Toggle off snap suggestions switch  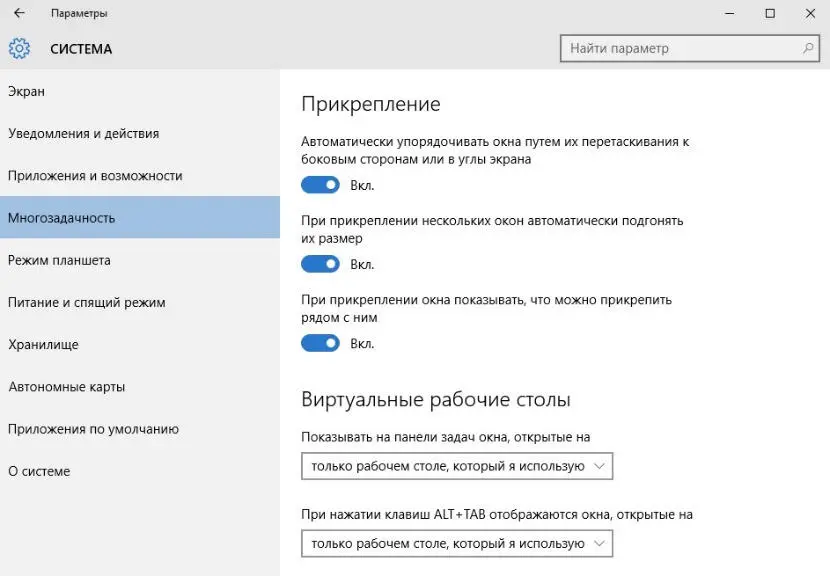coord(320,343)
